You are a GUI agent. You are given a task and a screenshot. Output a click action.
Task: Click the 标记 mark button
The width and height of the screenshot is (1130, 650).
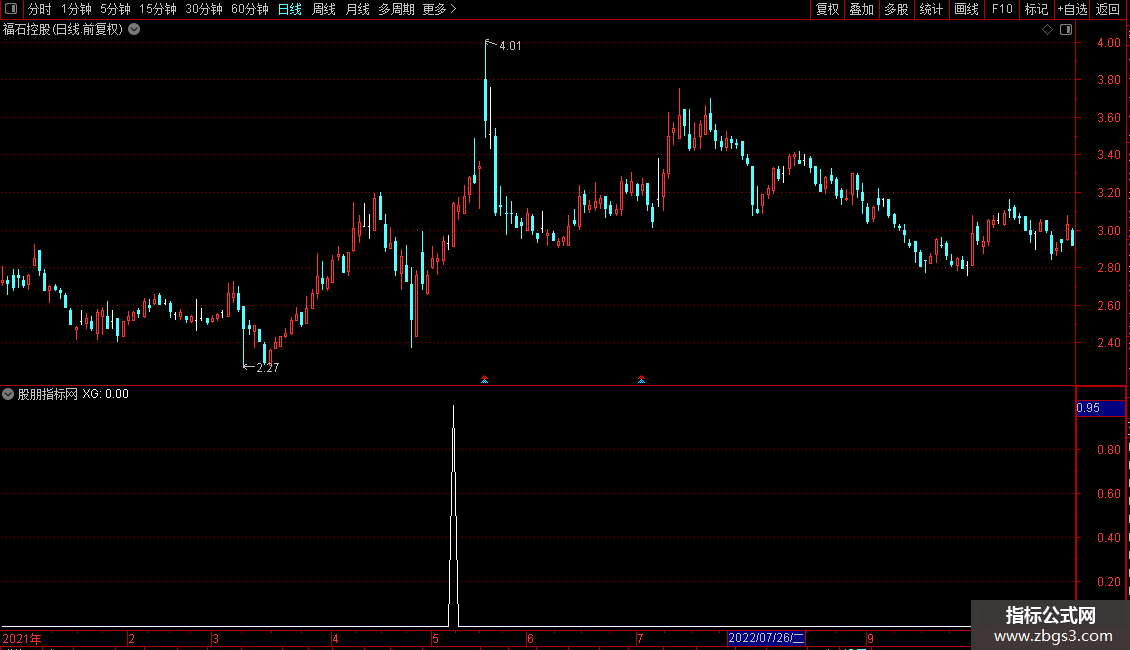point(1036,9)
